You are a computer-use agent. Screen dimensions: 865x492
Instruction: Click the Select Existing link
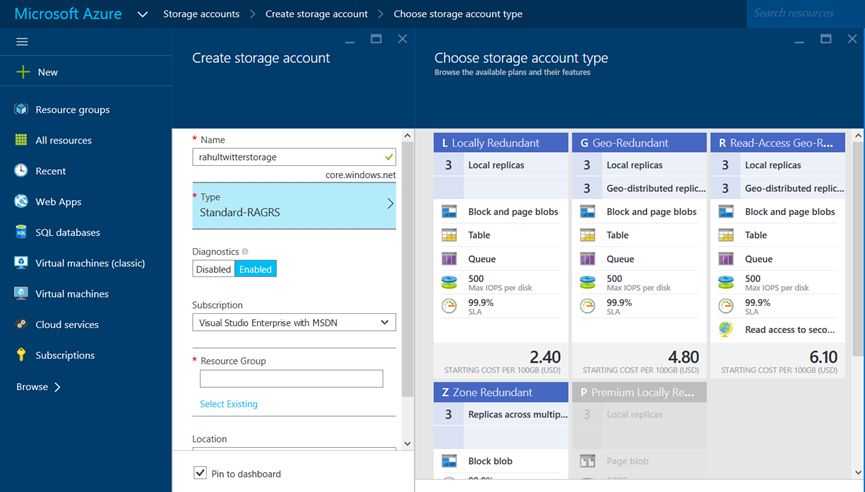tap(228, 404)
